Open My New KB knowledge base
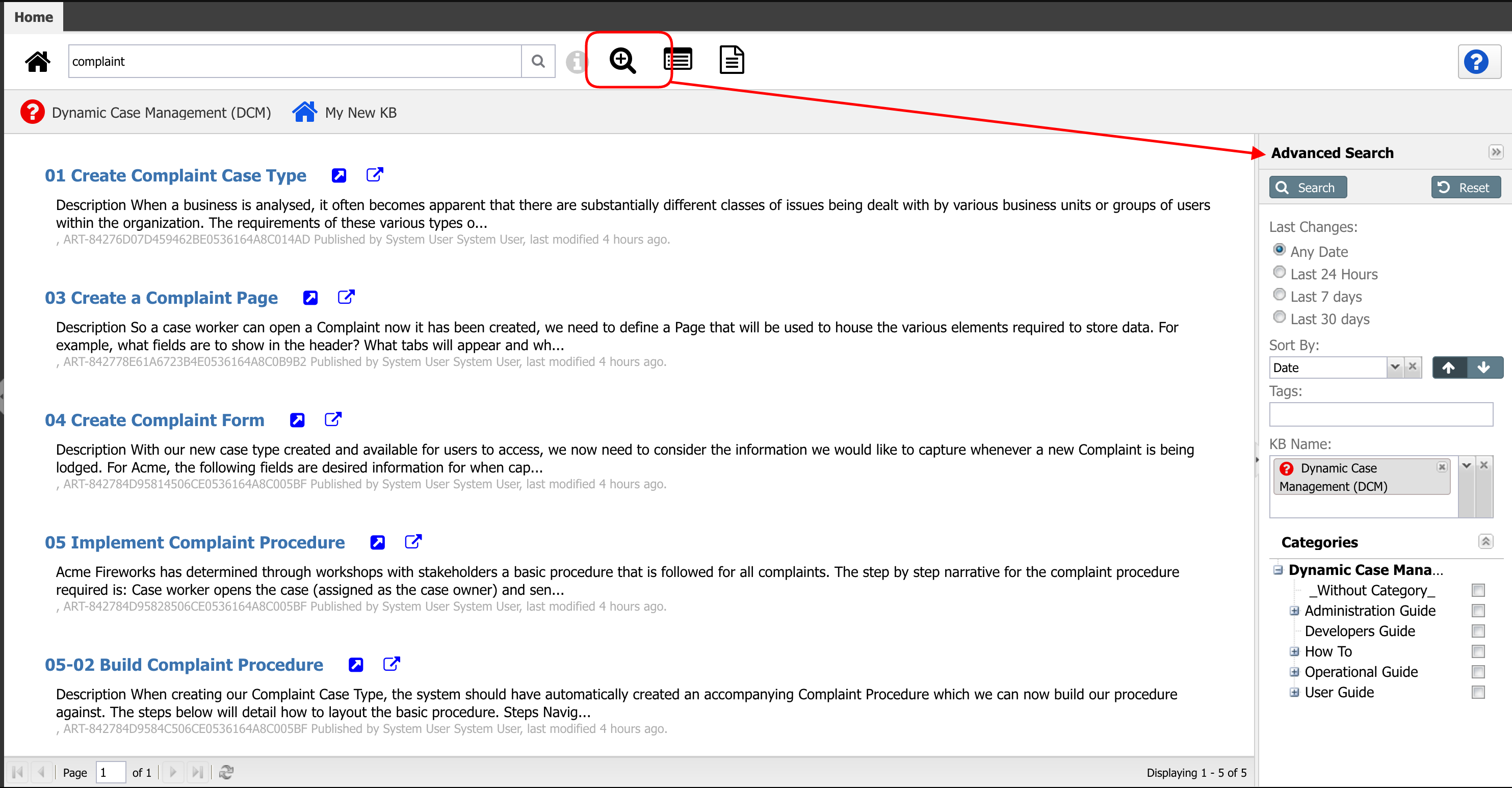The width and height of the screenshot is (1512, 788). coord(345,112)
